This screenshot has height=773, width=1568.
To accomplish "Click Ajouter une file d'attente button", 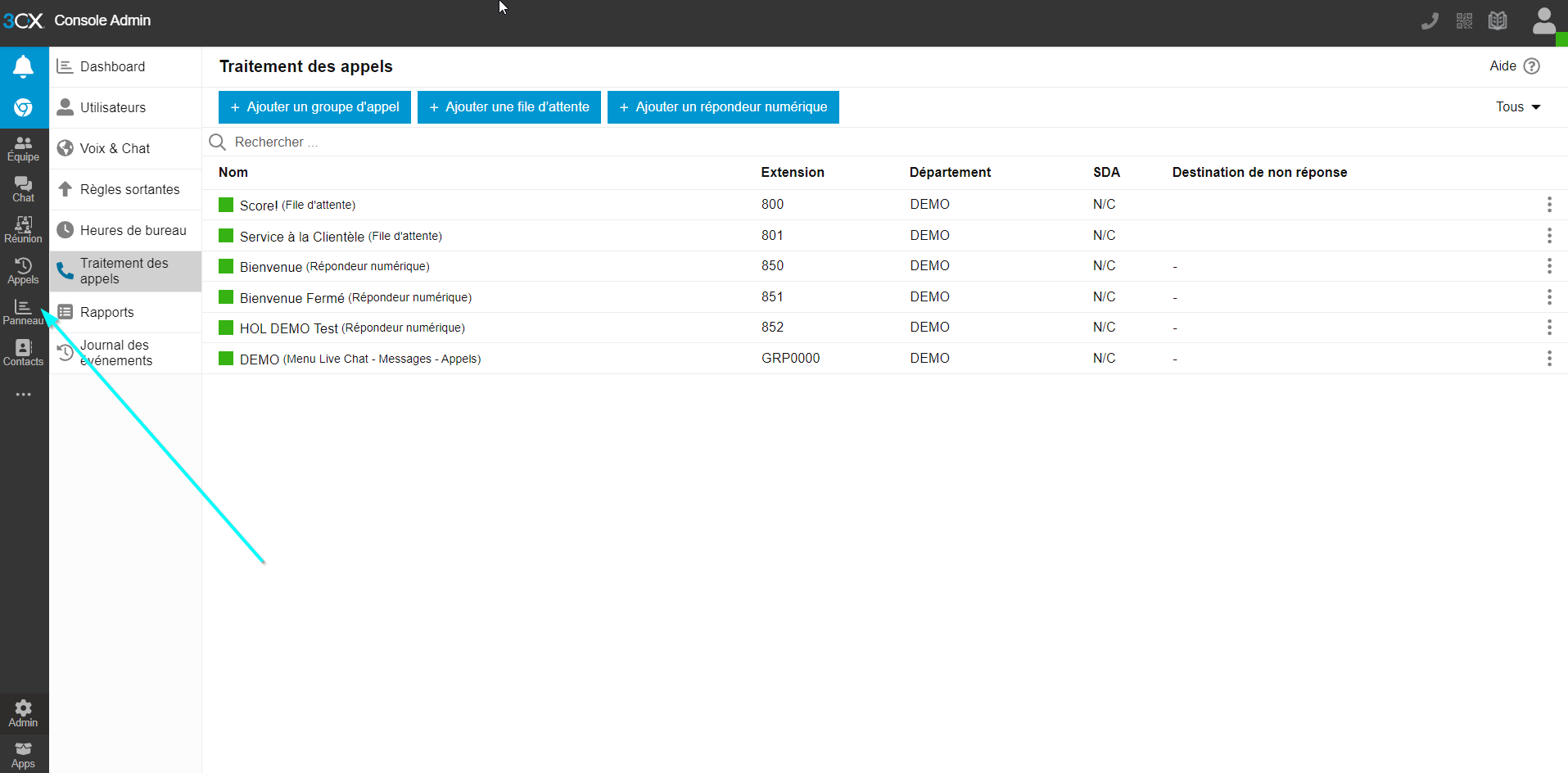I will (x=509, y=107).
